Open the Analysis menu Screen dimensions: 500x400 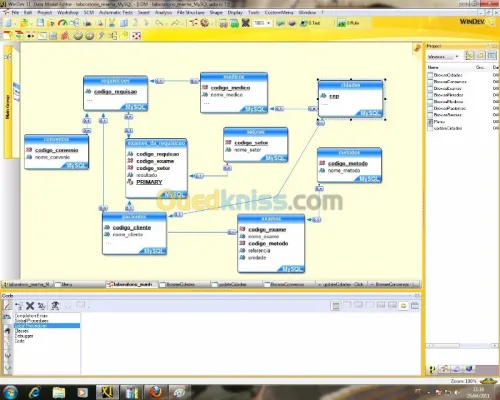pyautogui.click(x=163, y=12)
